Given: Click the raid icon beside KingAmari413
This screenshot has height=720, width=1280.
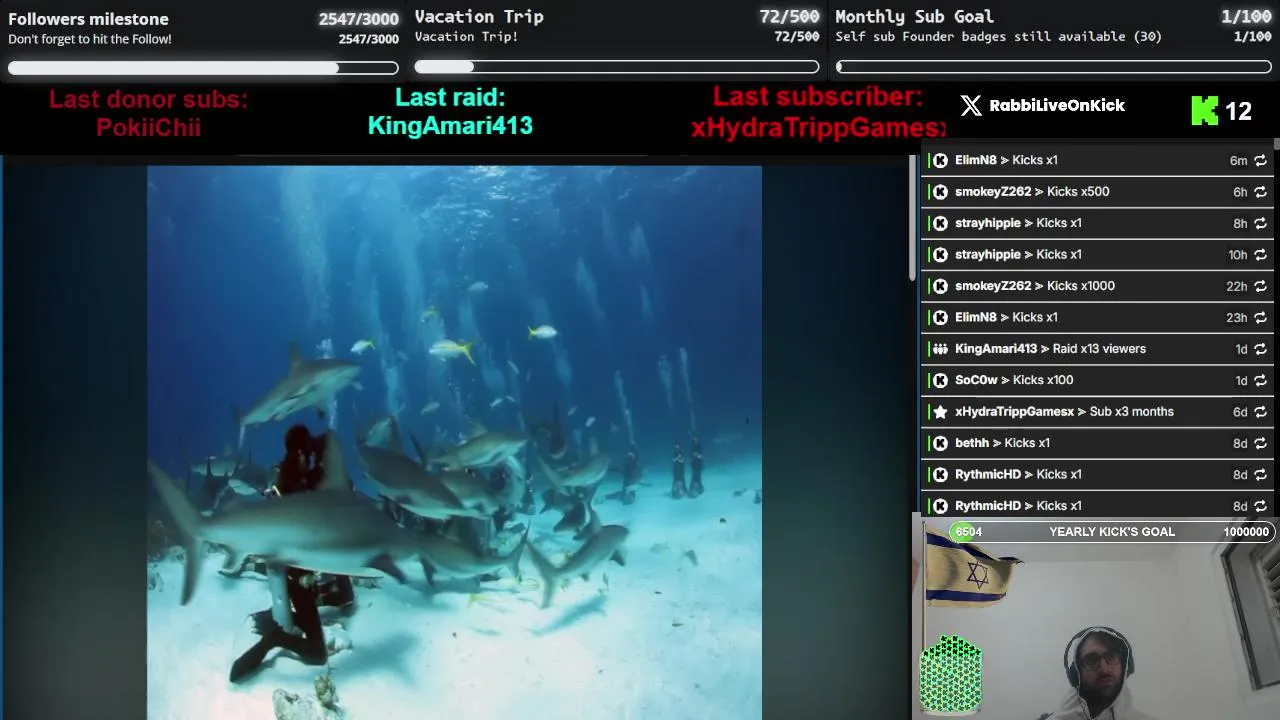Looking at the screenshot, I should (x=940, y=349).
